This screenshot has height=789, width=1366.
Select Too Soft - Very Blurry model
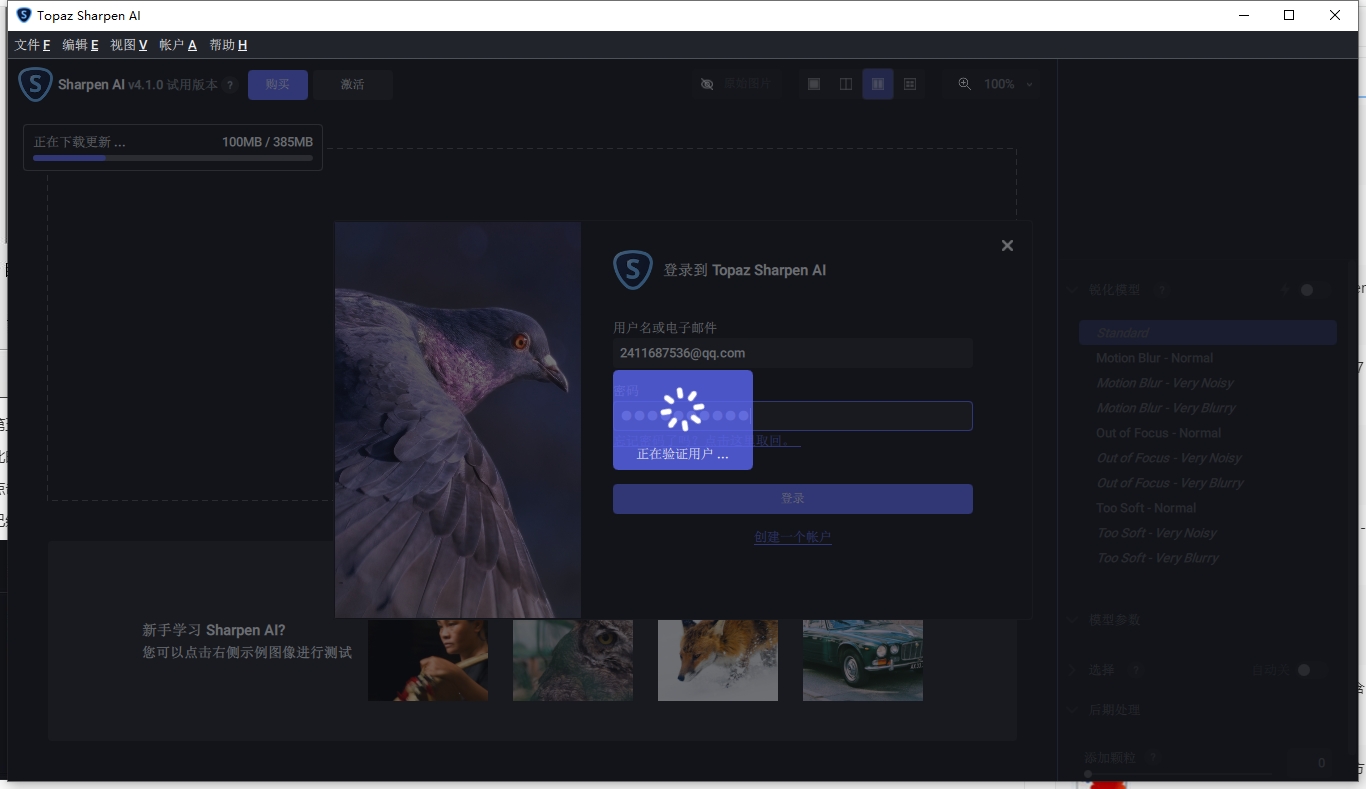click(1208, 558)
